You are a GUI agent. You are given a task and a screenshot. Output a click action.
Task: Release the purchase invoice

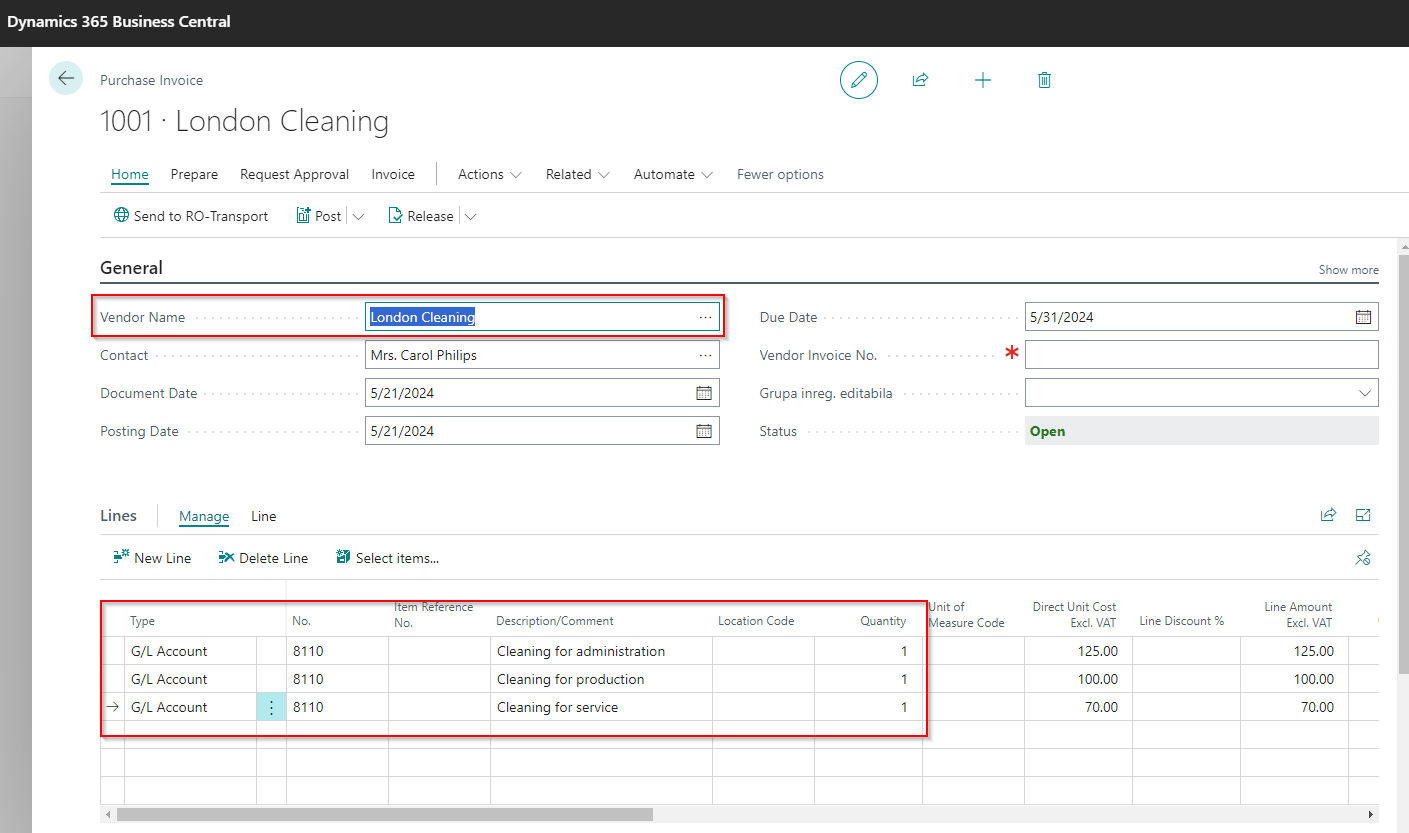421,216
